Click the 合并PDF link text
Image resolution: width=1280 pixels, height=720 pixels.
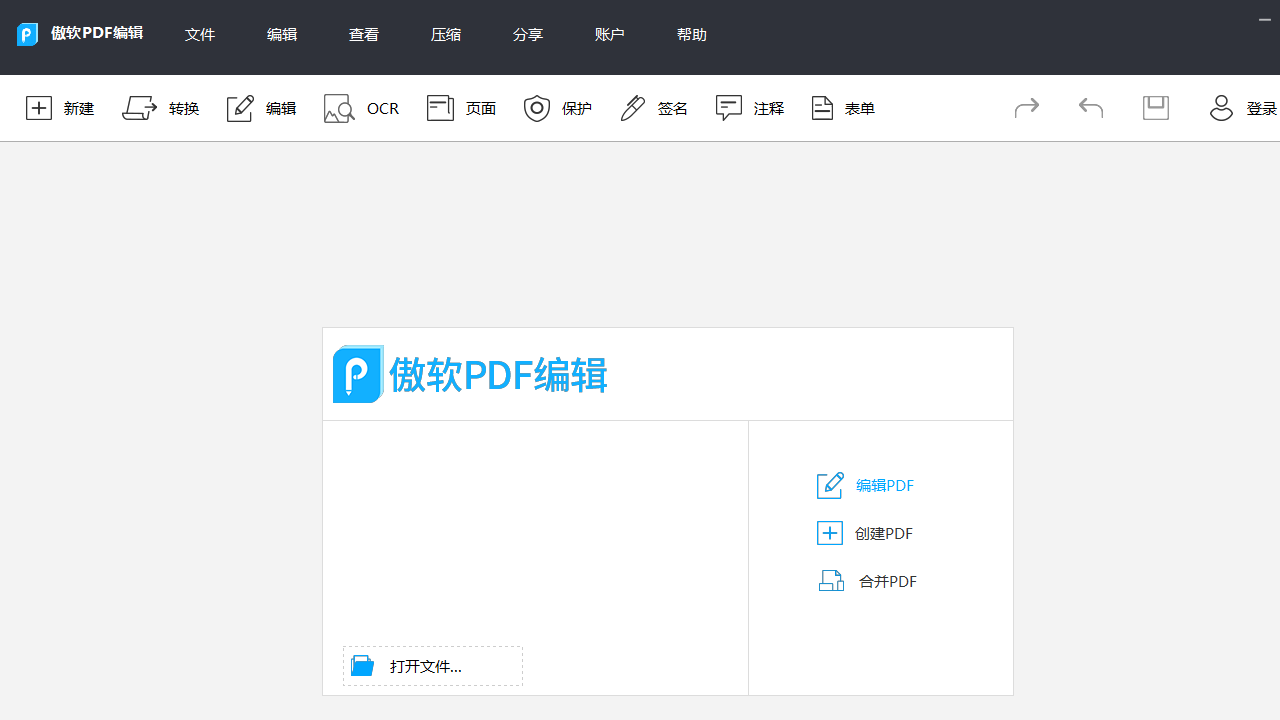coord(888,582)
